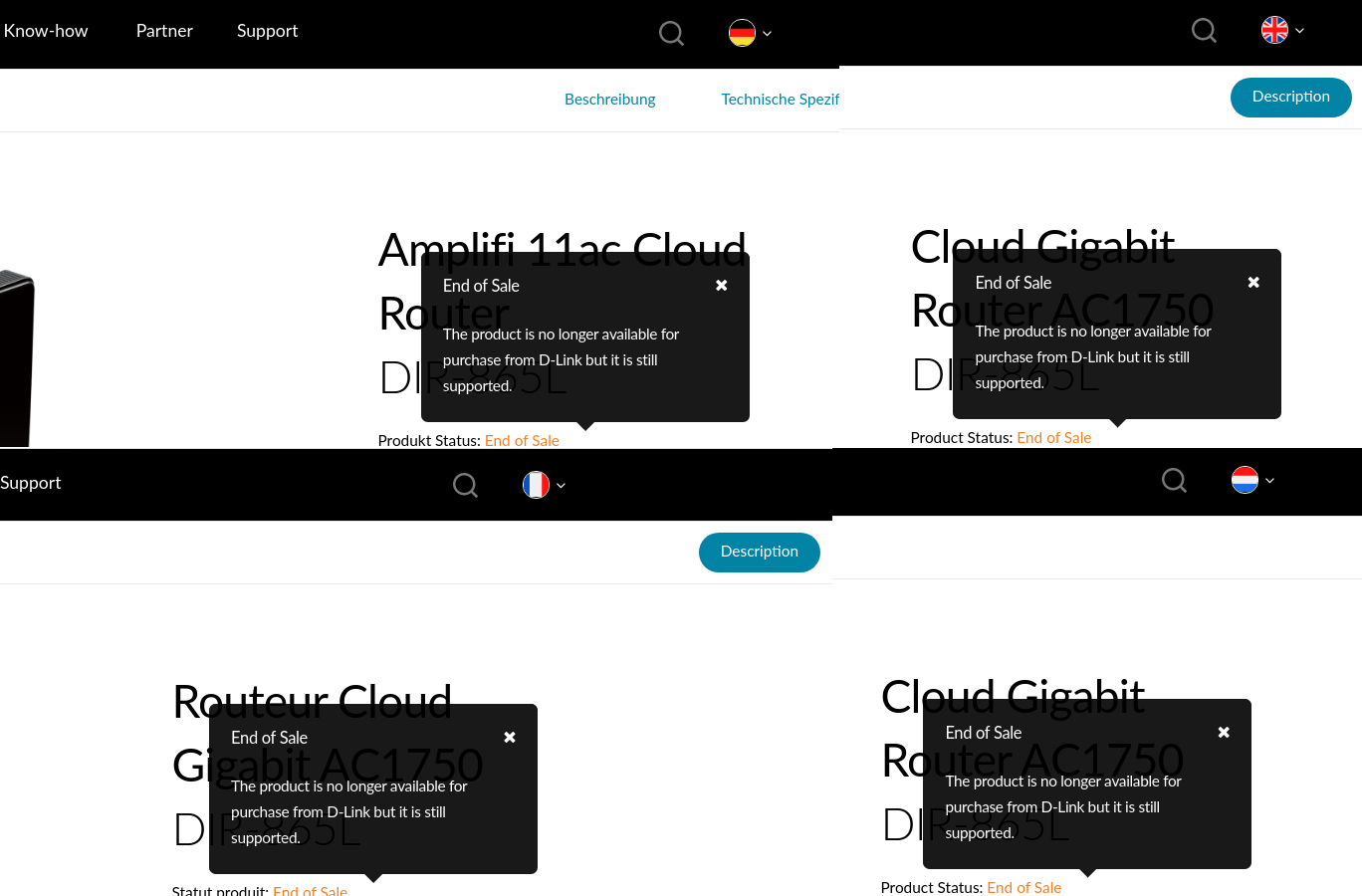Click End of Sale link on the UK page
Image resolution: width=1362 pixels, height=896 pixels.
point(1054,438)
